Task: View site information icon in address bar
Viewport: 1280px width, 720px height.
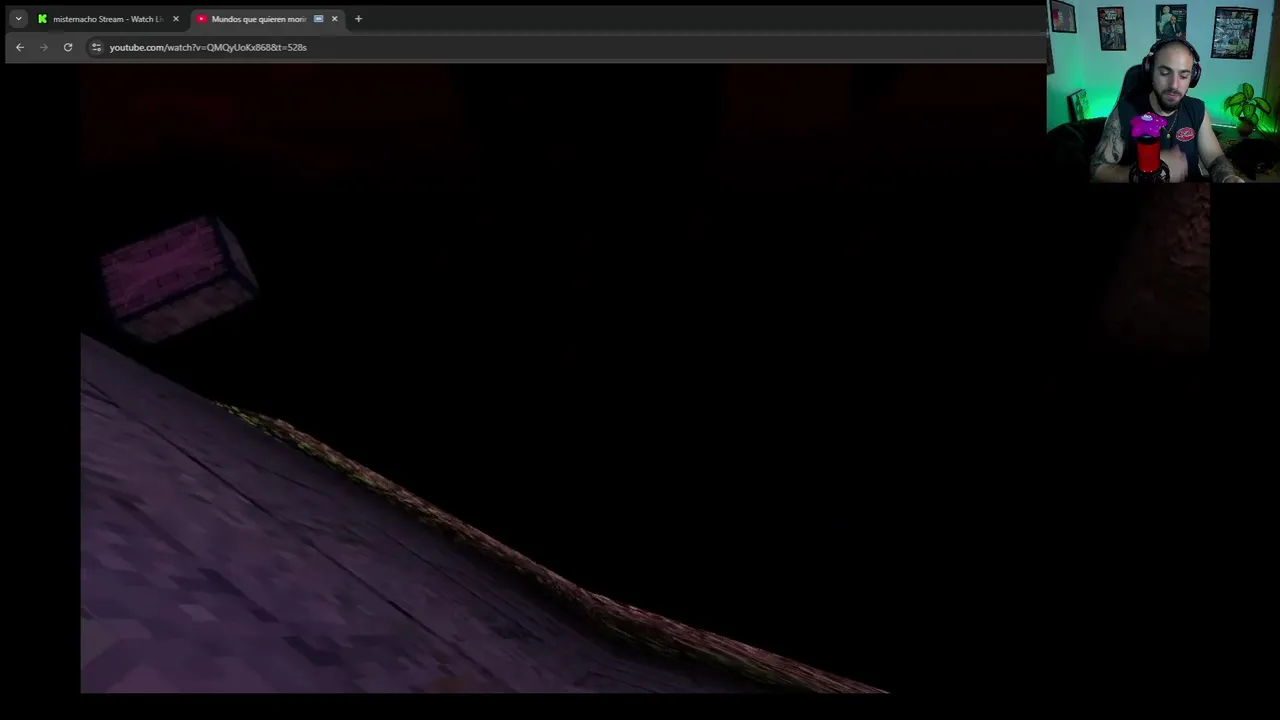Action: point(96,47)
